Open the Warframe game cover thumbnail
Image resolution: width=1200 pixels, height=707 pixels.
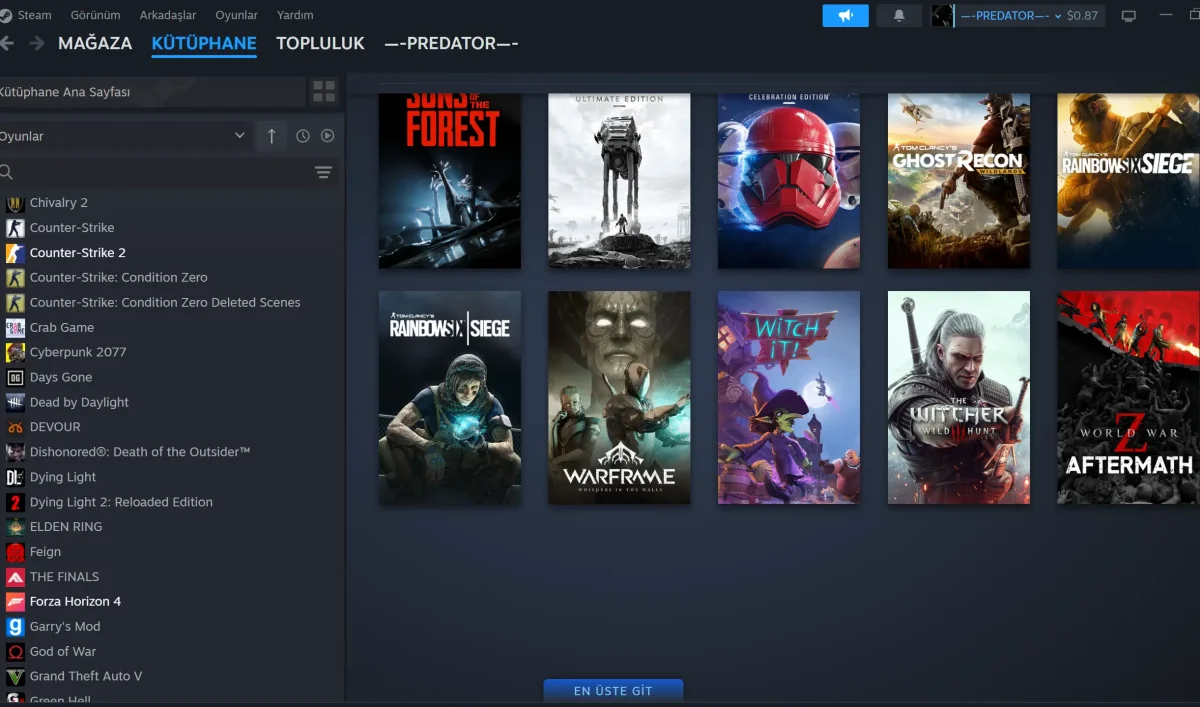(x=619, y=397)
